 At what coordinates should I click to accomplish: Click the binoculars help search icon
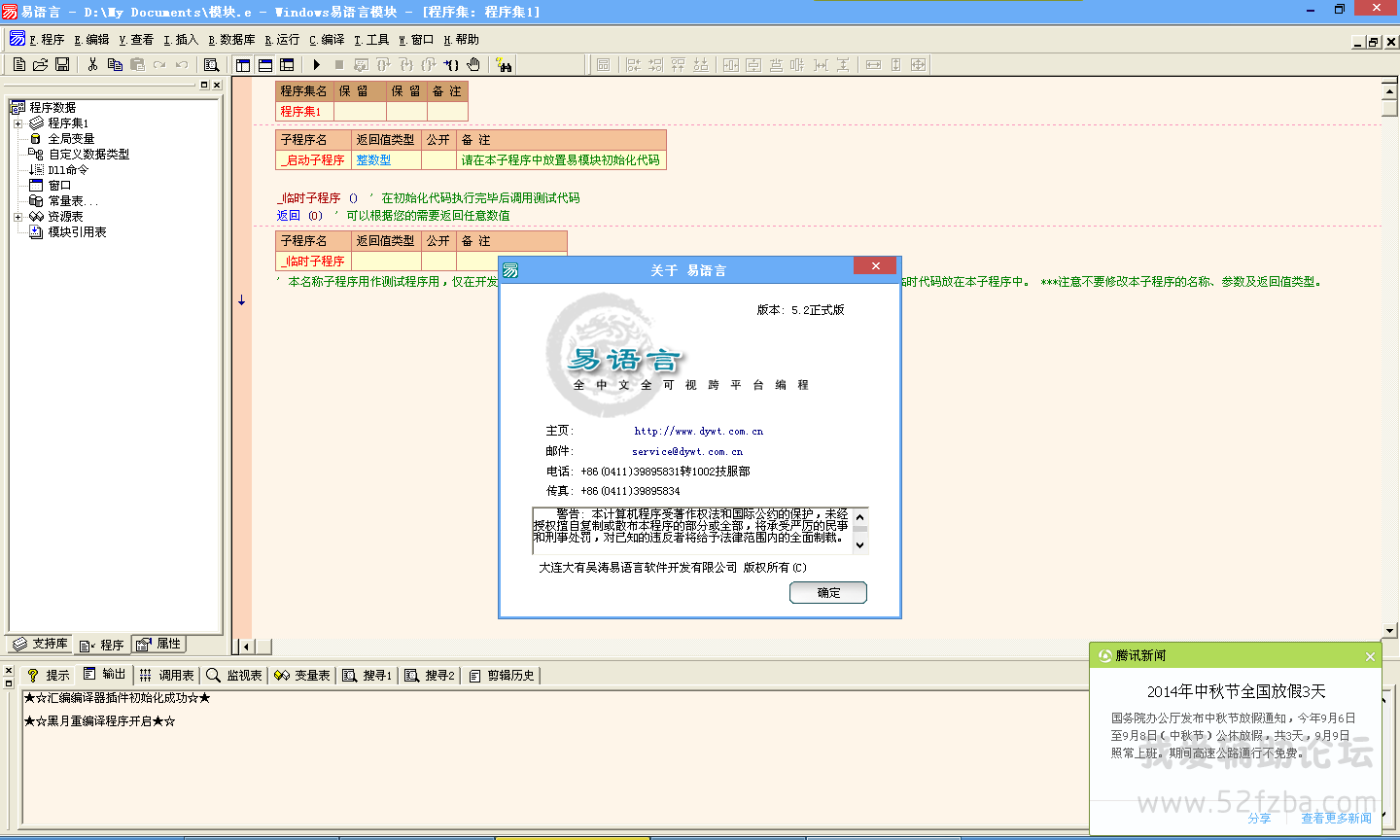point(504,64)
